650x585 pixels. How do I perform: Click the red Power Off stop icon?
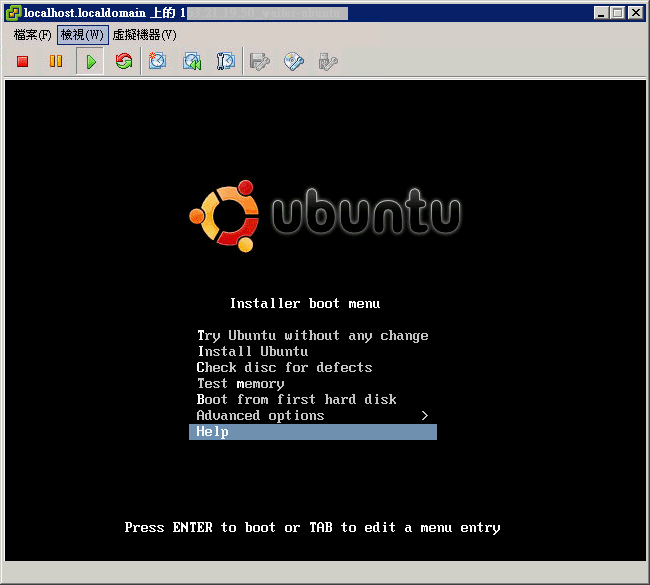point(22,61)
